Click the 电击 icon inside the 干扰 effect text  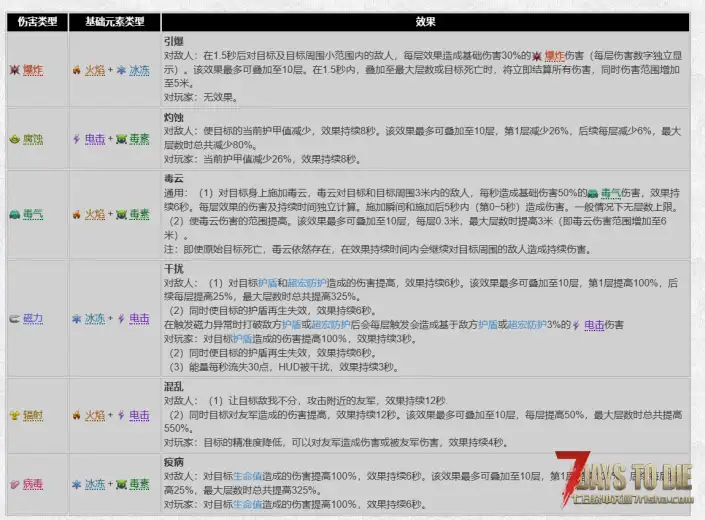[x=576, y=325]
